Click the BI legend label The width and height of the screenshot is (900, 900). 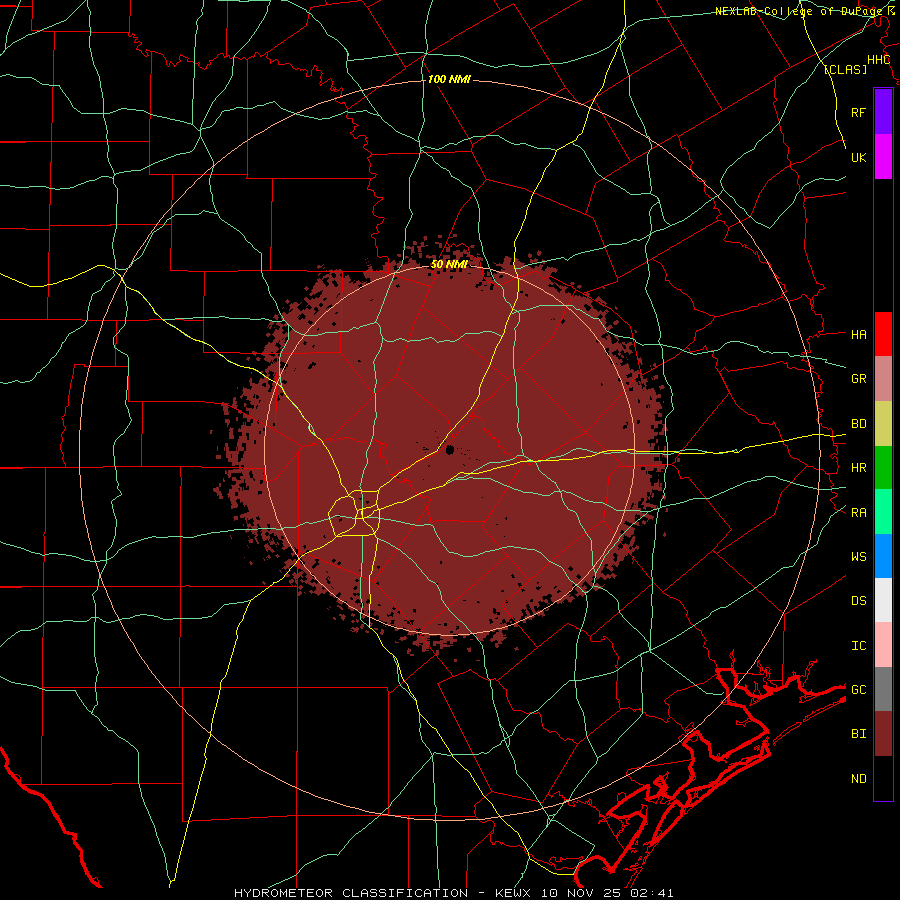tap(858, 734)
